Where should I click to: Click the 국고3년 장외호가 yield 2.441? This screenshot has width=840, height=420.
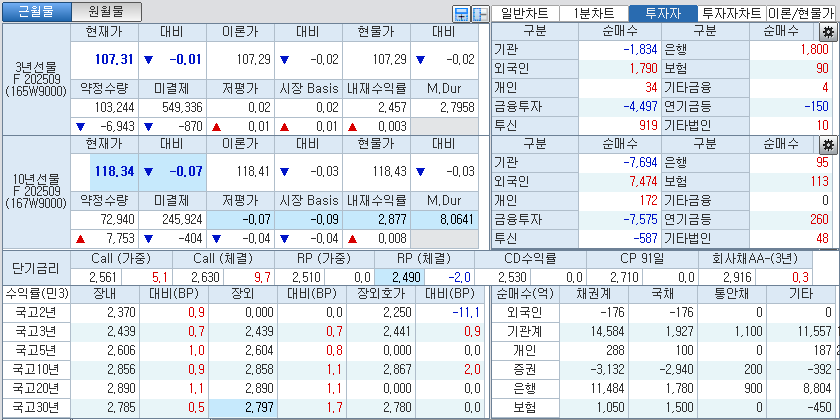381,332
